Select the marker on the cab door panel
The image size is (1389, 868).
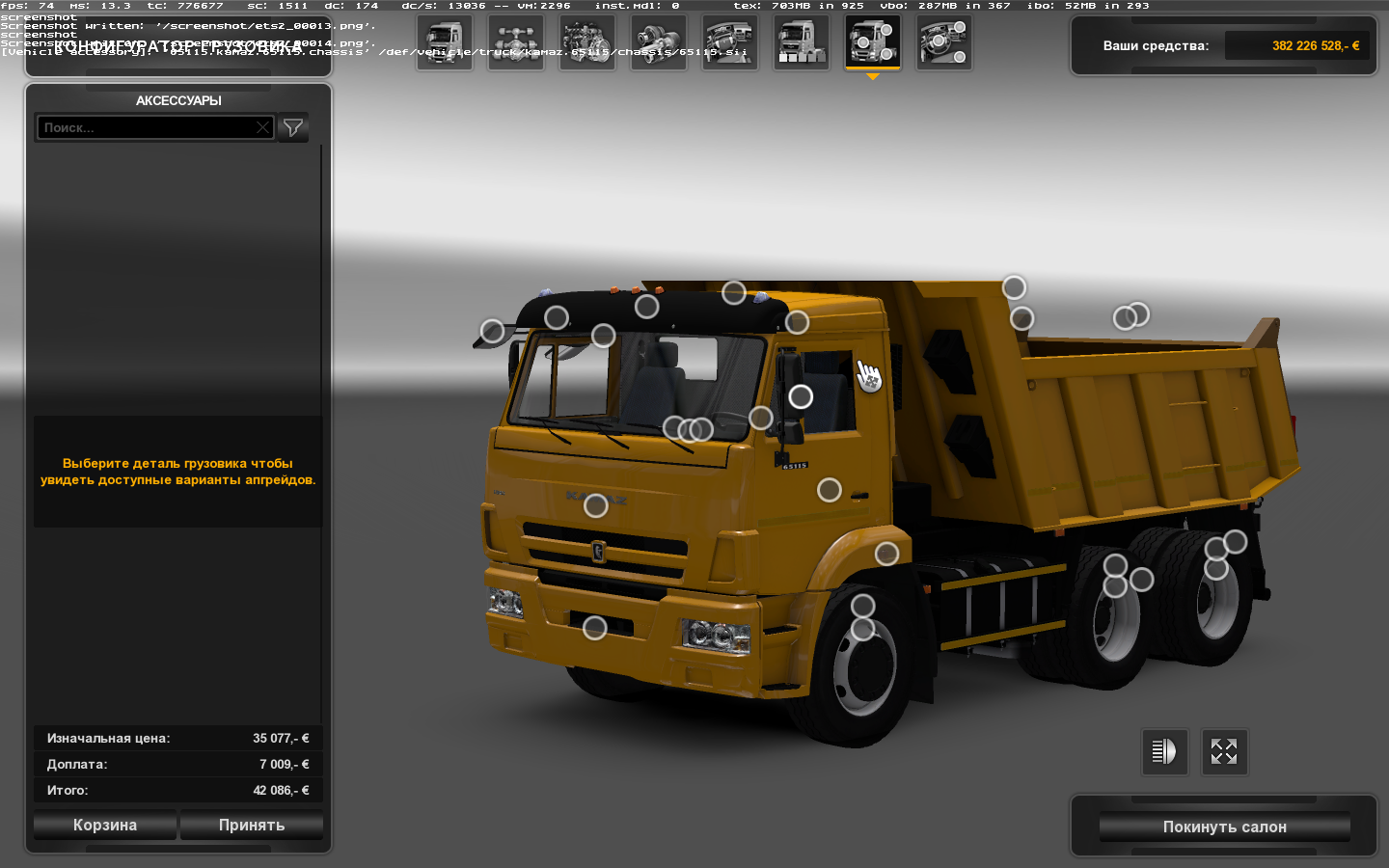point(830,490)
